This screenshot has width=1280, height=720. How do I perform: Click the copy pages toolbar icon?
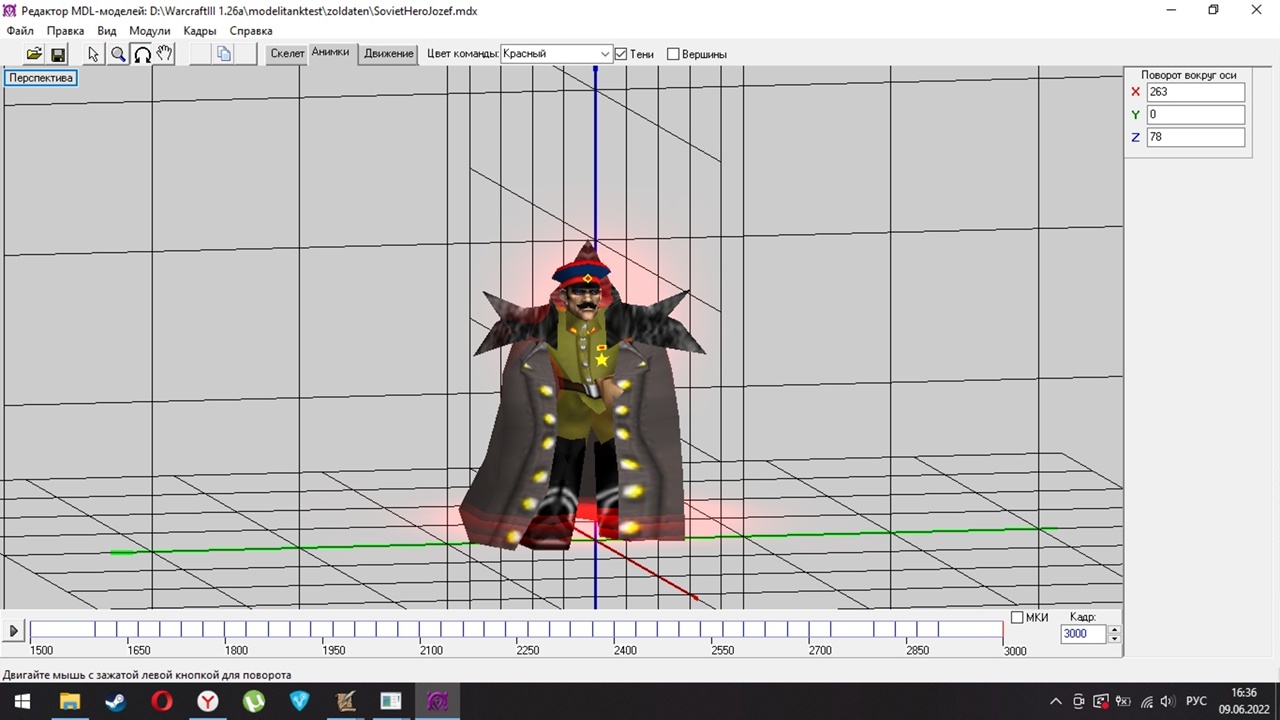point(224,54)
